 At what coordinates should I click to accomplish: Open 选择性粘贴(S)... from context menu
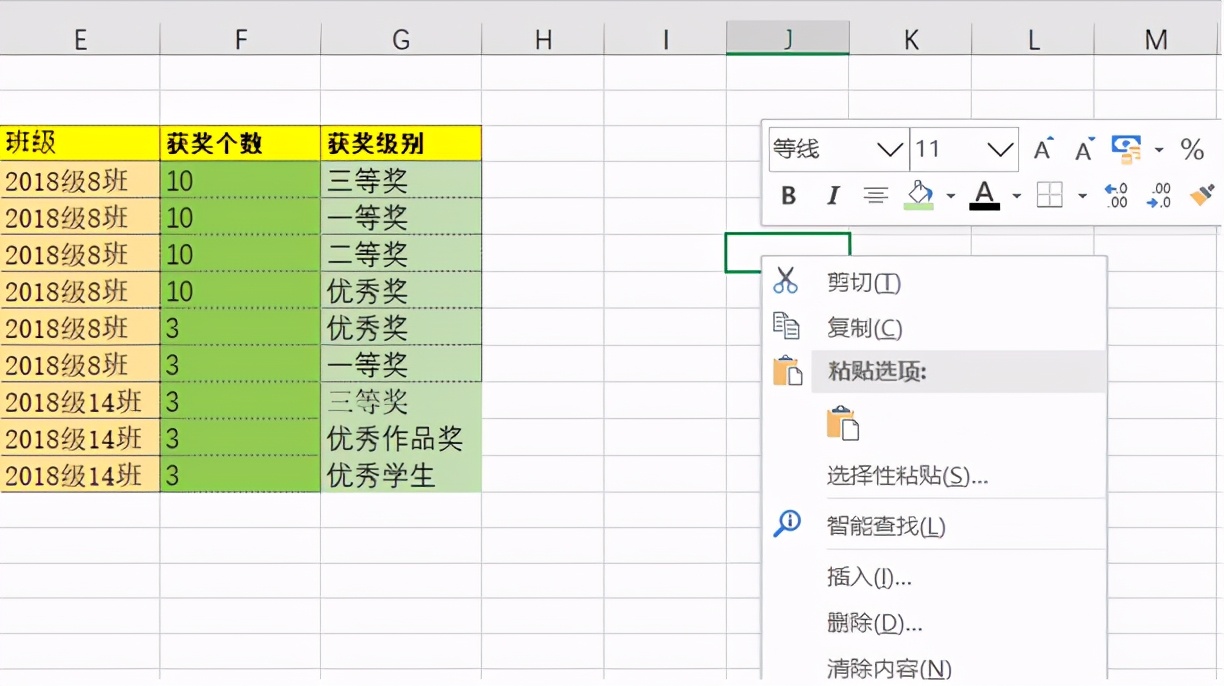click(935, 475)
